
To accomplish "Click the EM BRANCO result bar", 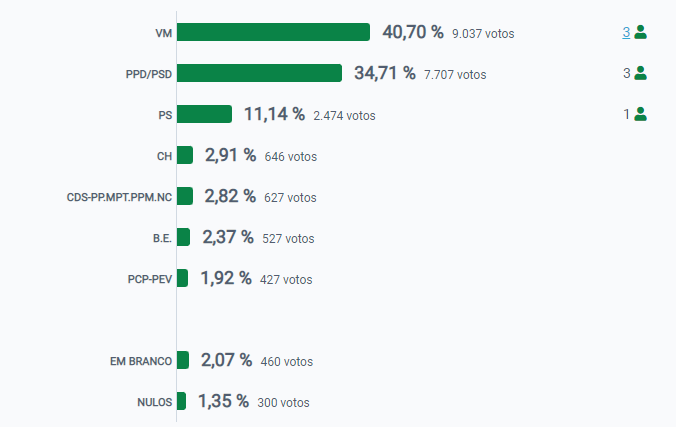I will [183, 360].
